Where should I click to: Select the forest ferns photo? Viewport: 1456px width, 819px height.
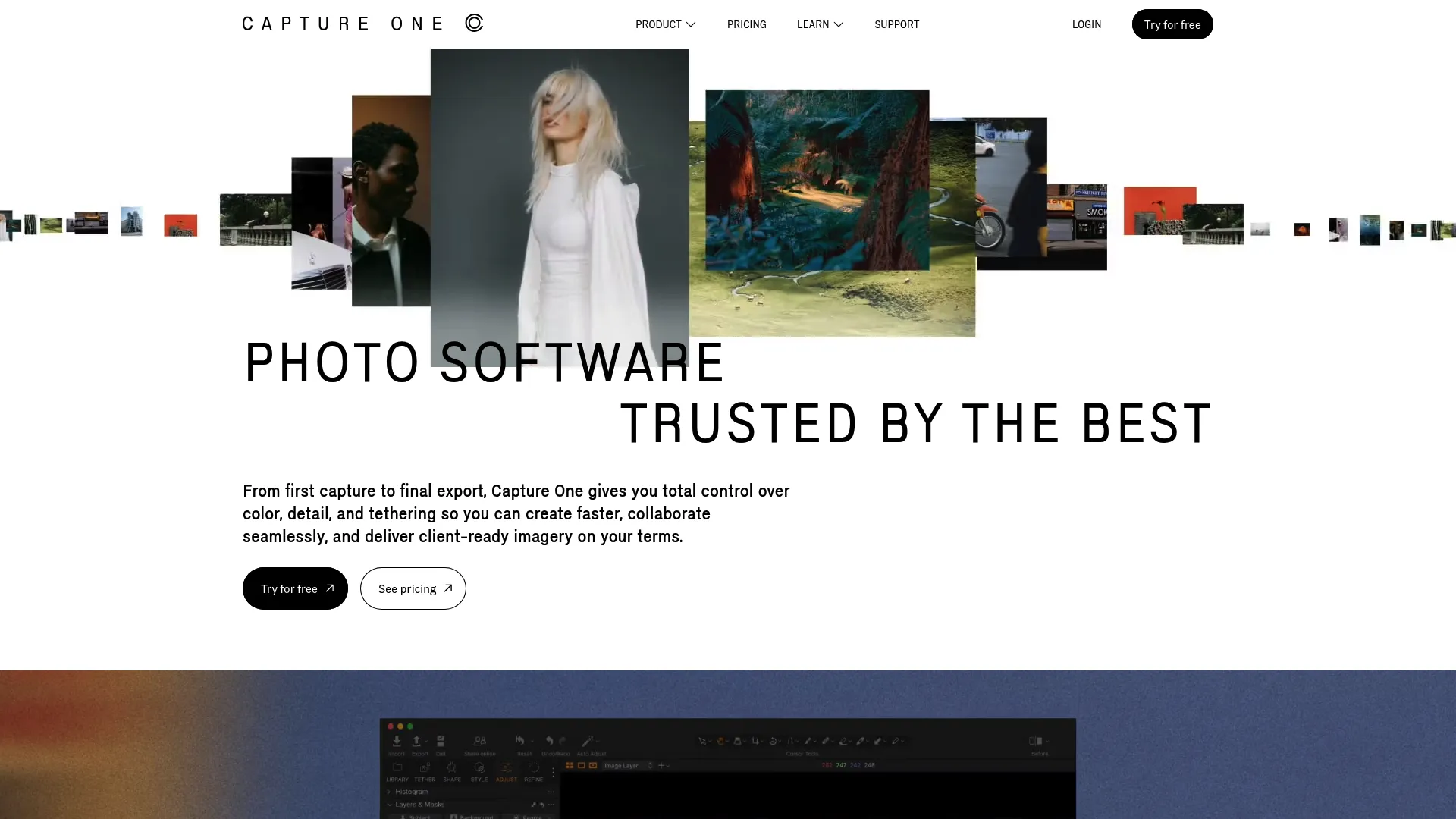[817, 180]
